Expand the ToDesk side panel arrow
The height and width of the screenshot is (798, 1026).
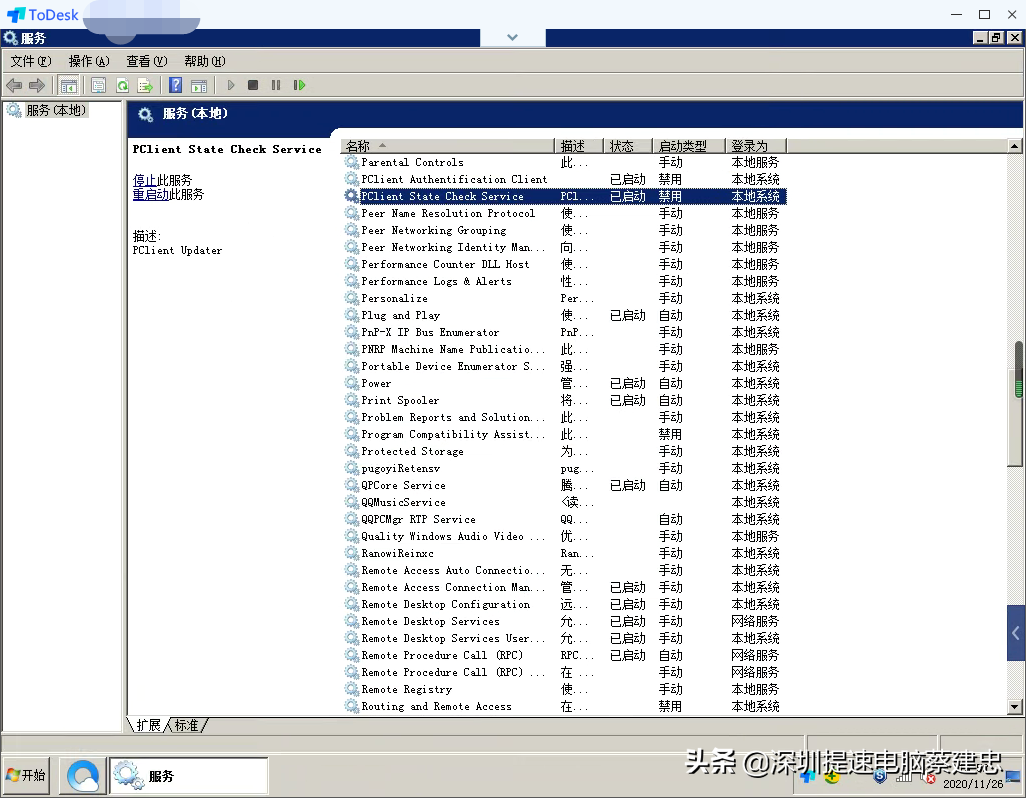point(1016,633)
